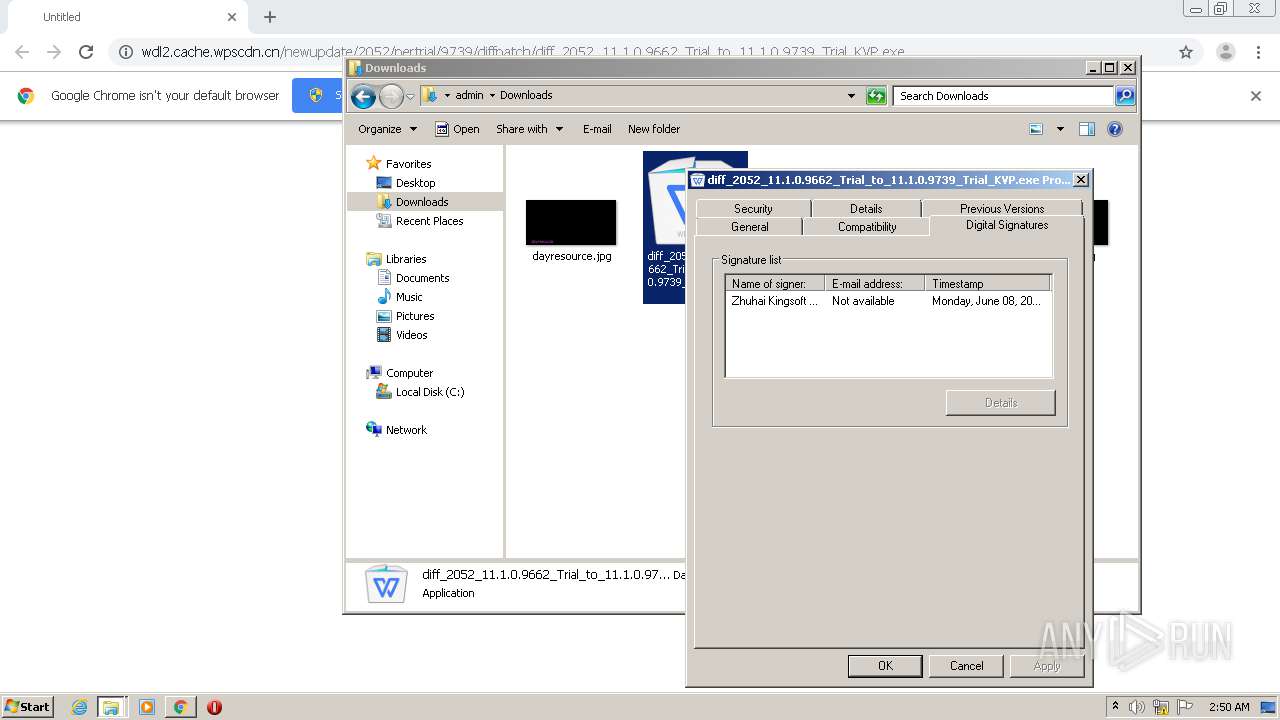Click Chrome's back navigation arrow
Screen dimensions: 1280x720
(22, 52)
